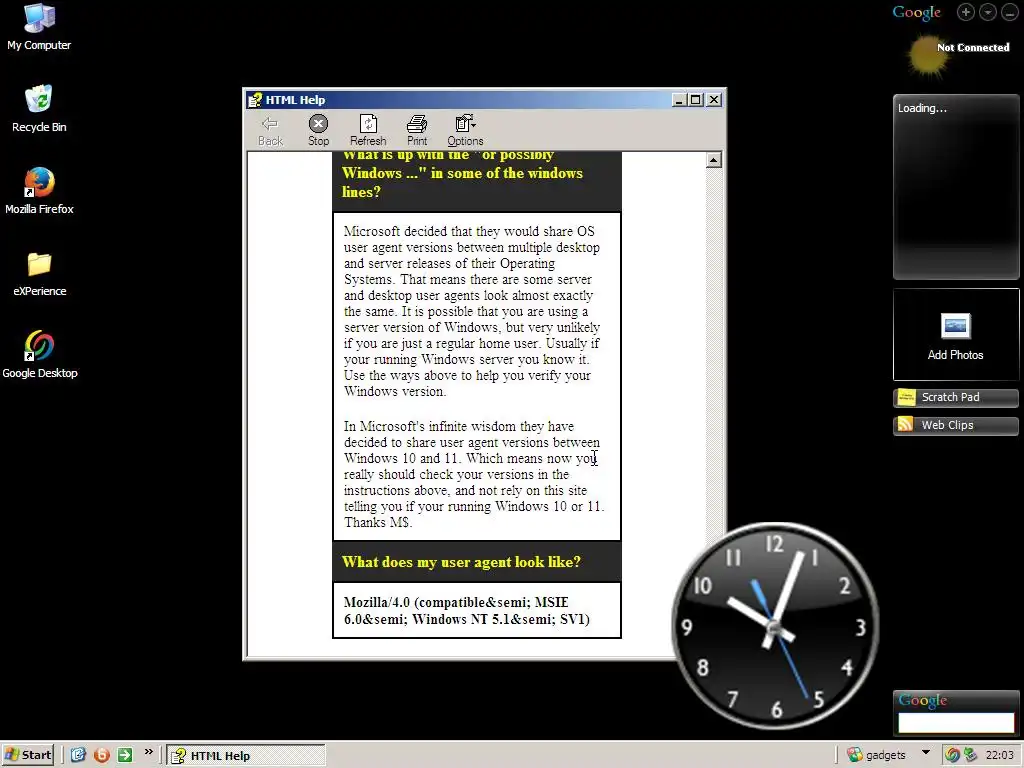
Task: Click the Scratch Pad sticky note icon
Action: coord(906,397)
